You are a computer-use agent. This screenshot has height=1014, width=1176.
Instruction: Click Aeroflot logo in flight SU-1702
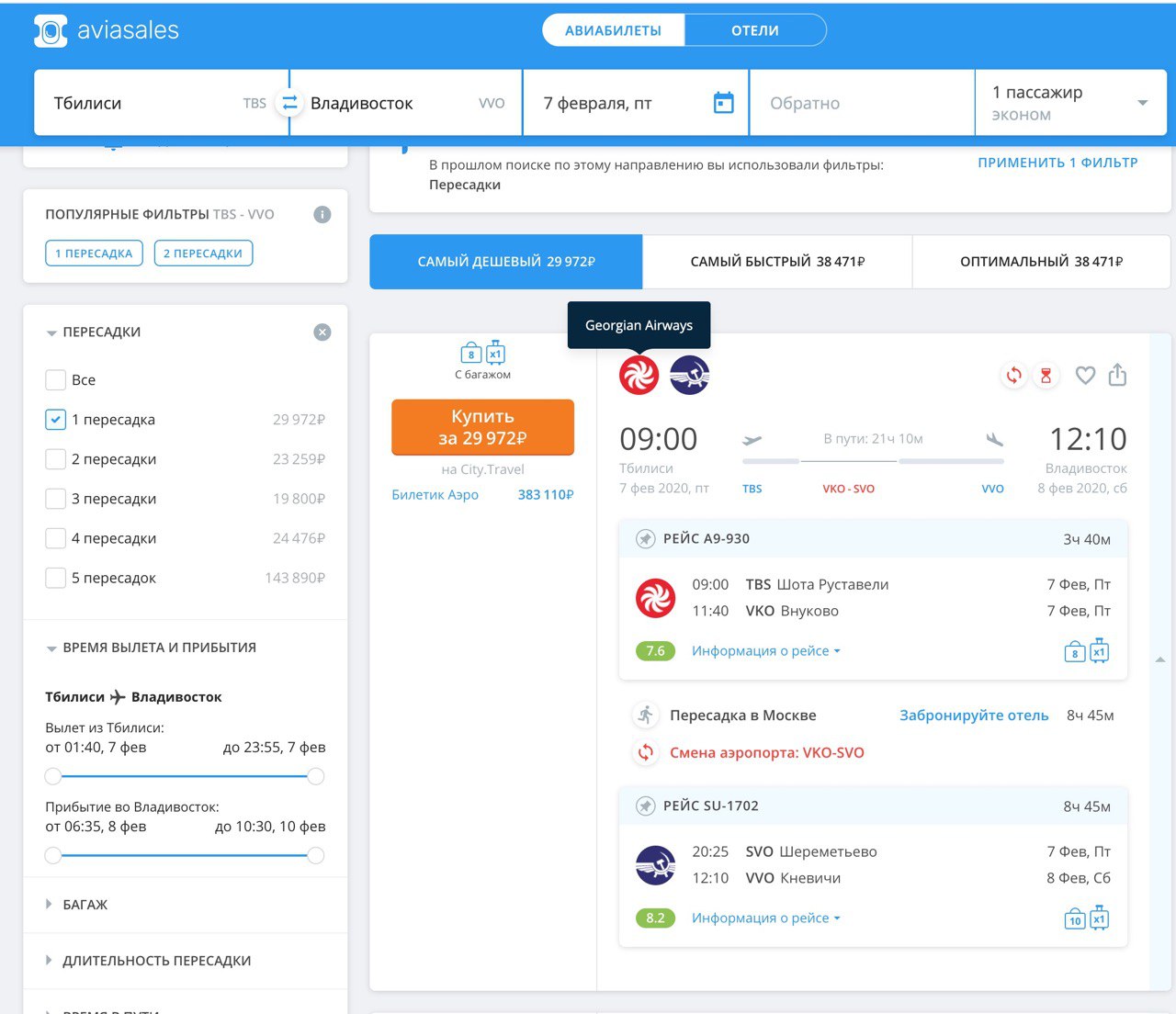click(x=656, y=865)
